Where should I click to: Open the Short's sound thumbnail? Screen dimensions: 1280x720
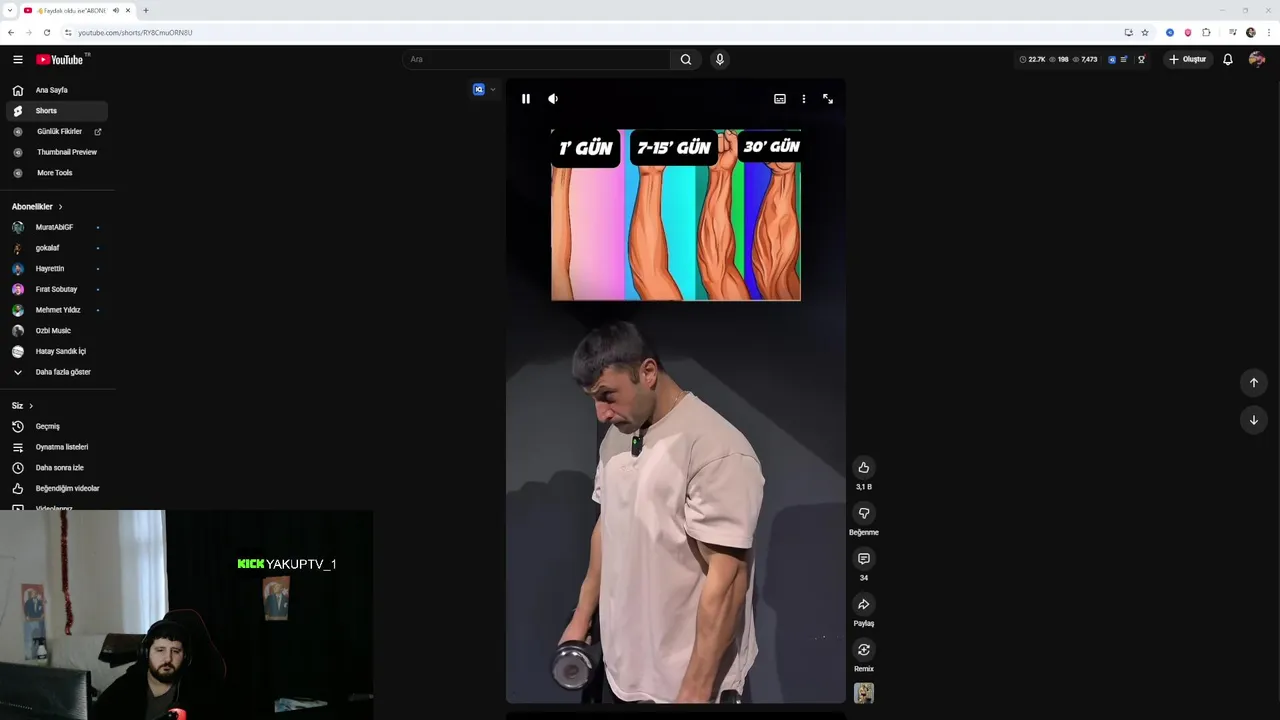pos(864,693)
